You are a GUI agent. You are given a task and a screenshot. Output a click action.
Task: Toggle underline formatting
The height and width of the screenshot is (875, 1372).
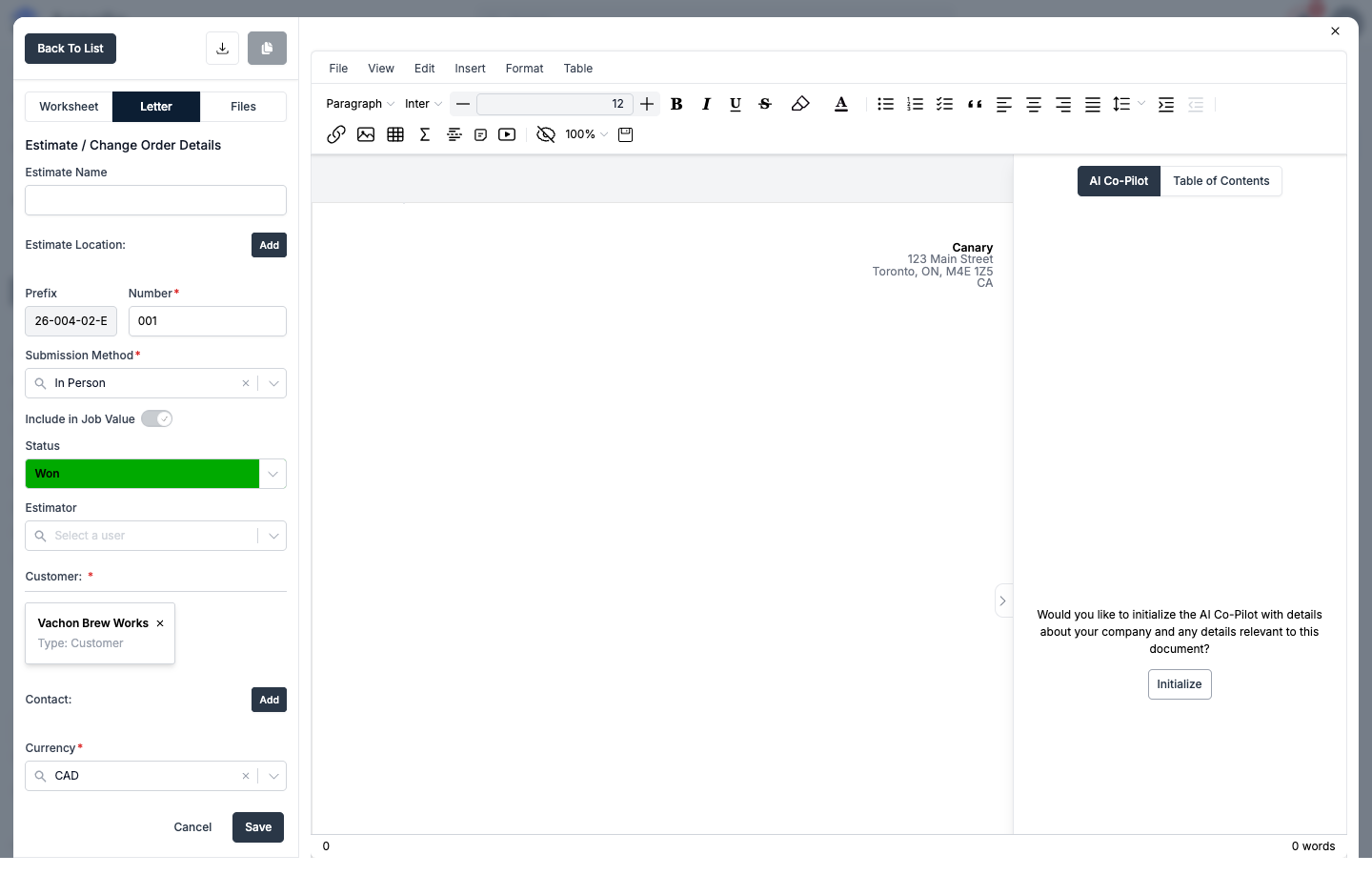[x=736, y=104]
